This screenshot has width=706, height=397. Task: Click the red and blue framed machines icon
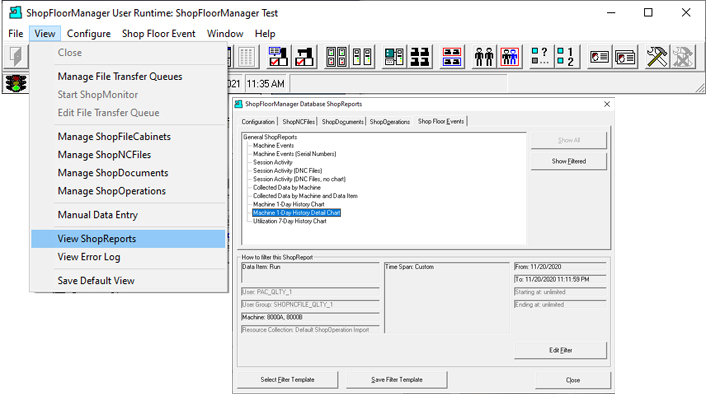point(452,57)
